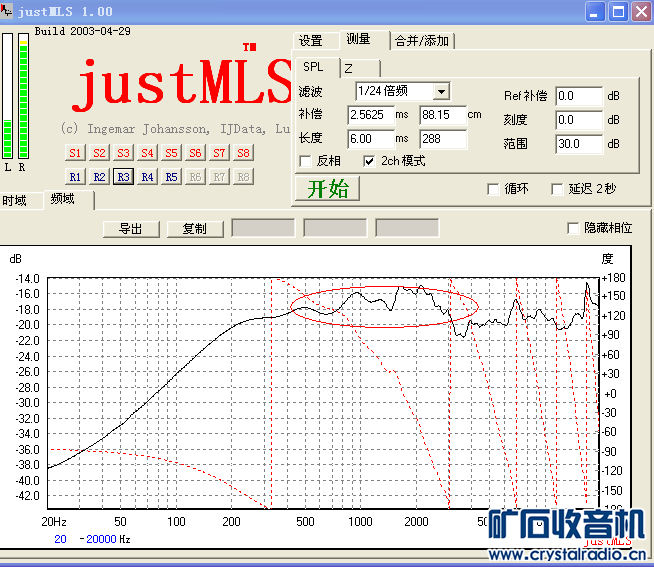
Task: Click the green 开始 start button
Action: pyautogui.click(x=327, y=189)
